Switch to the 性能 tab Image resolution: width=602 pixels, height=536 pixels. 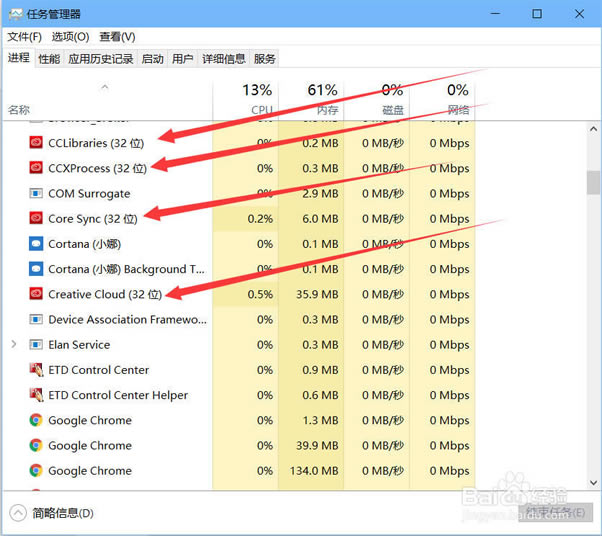49,59
